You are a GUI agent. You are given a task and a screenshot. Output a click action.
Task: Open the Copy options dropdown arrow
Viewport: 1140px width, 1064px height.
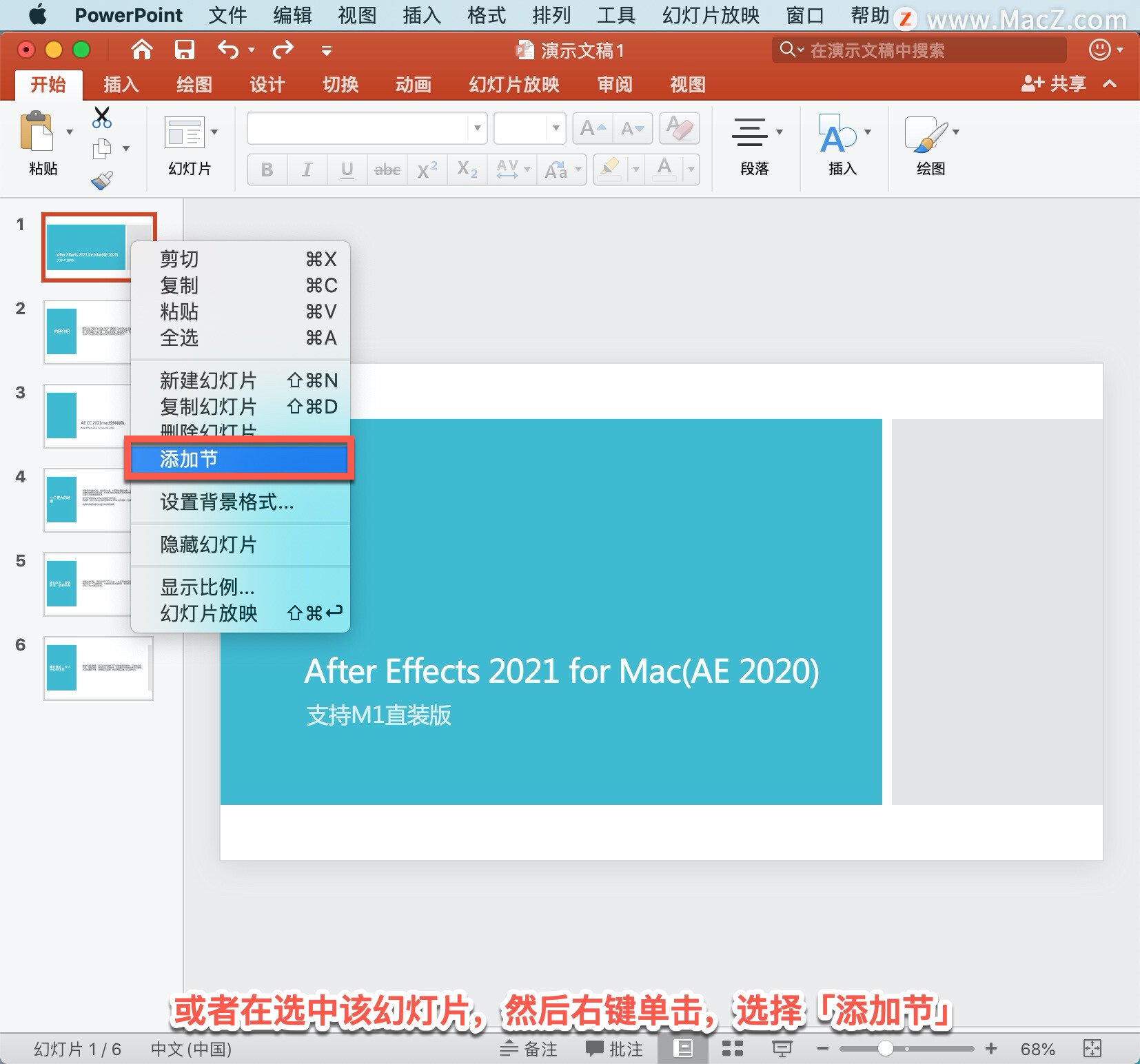coord(126,148)
